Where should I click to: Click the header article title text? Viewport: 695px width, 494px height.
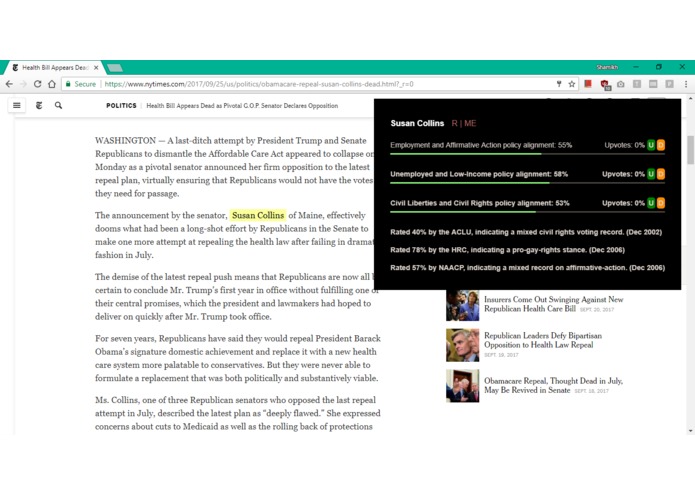click(242, 105)
